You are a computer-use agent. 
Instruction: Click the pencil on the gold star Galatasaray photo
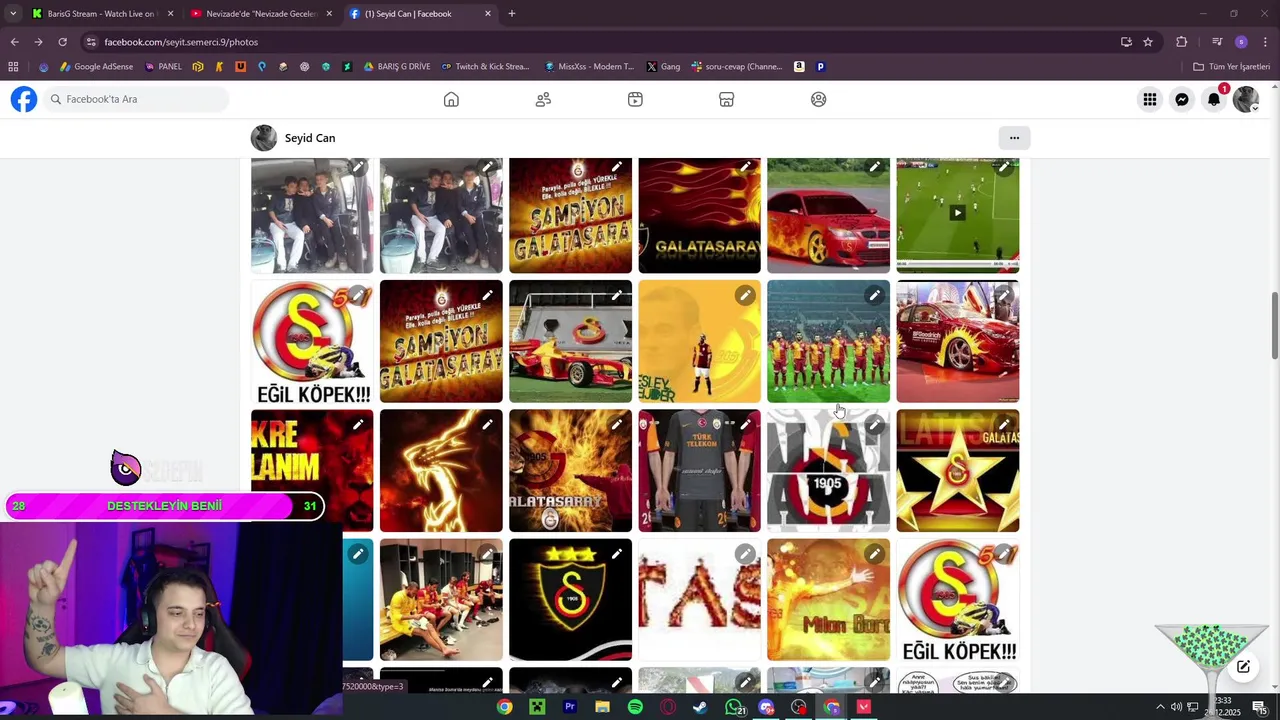pos(1004,425)
